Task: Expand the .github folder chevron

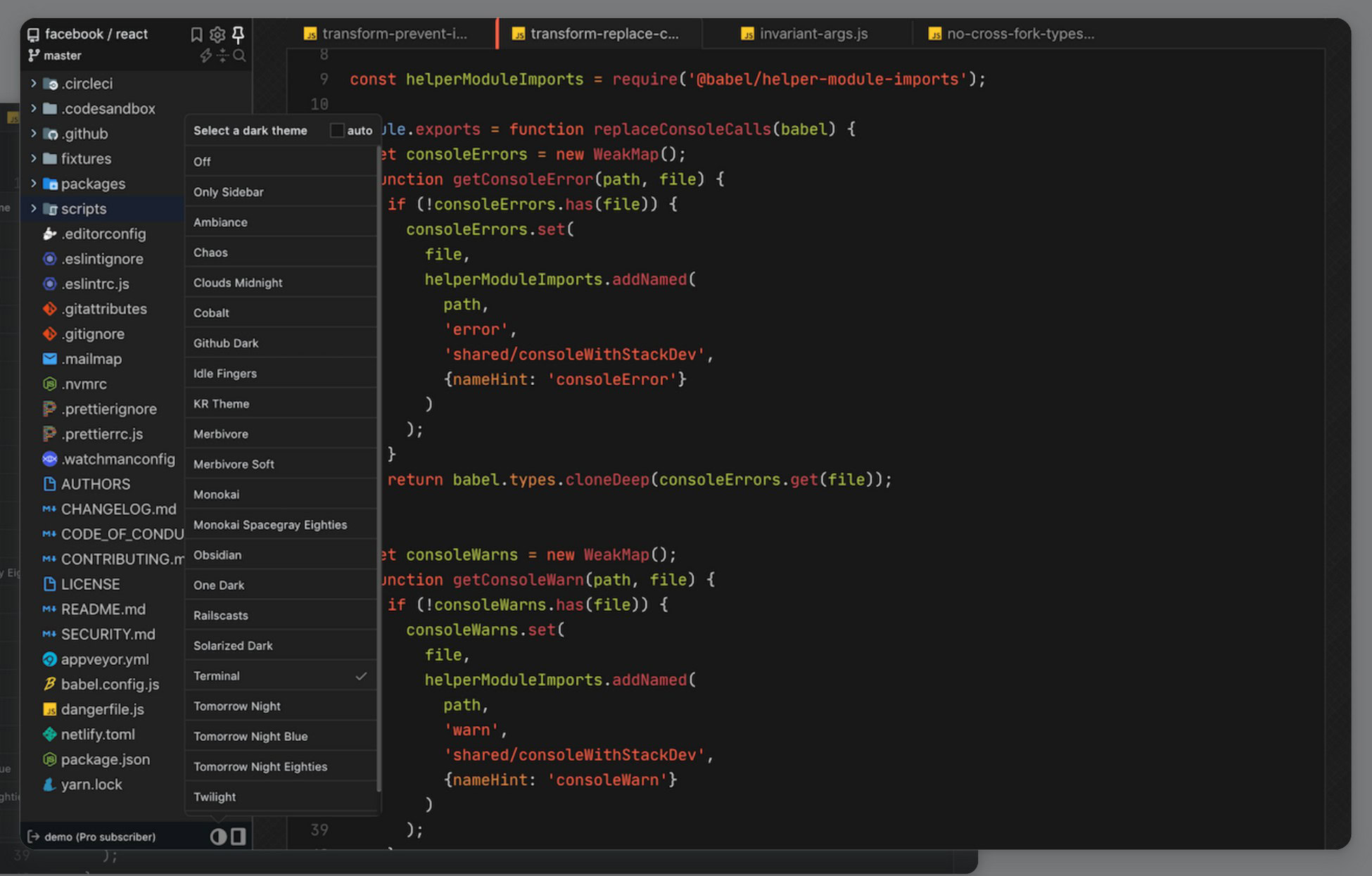Action: coord(33,133)
